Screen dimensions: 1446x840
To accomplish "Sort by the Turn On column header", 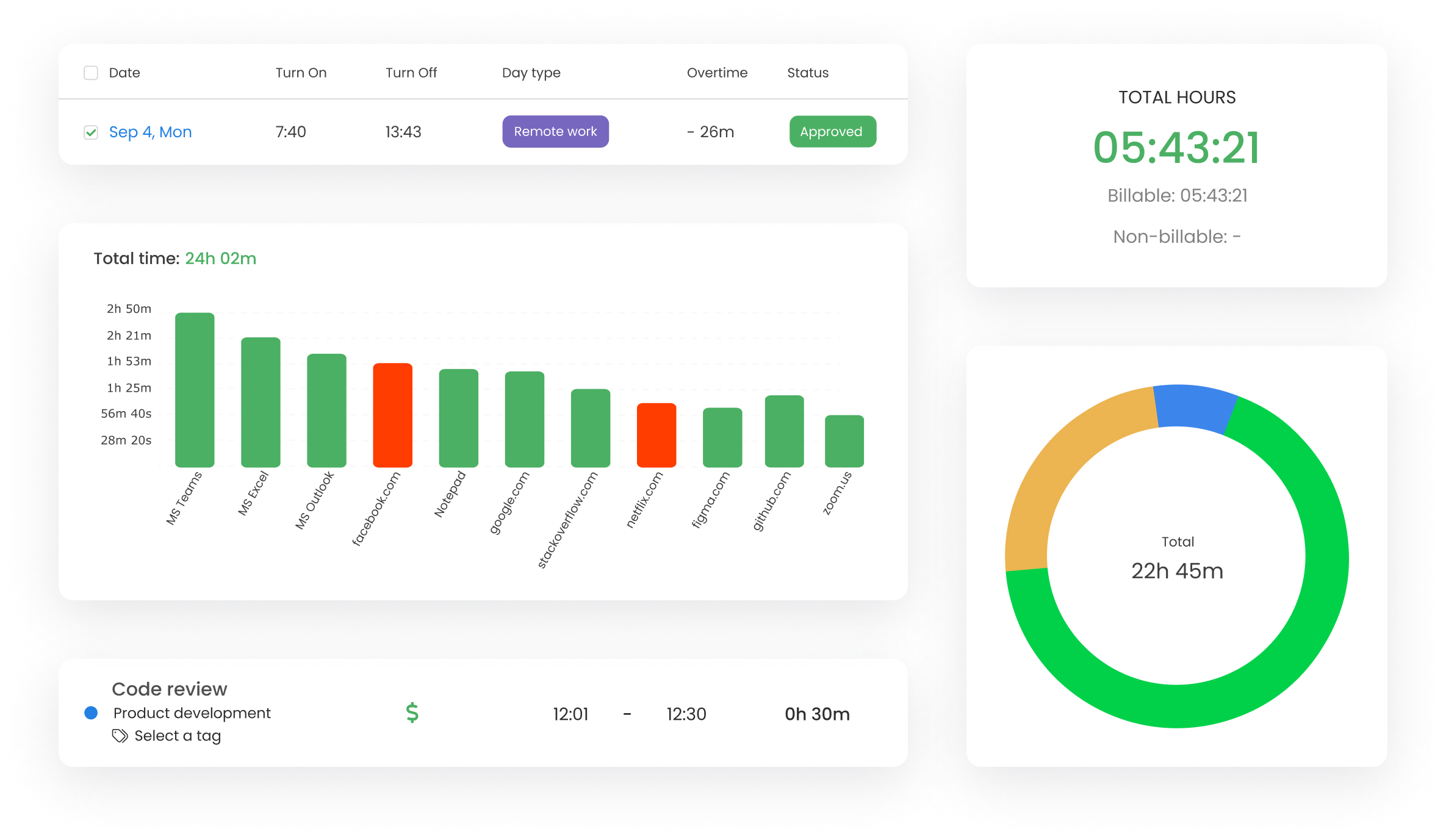I will (301, 73).
